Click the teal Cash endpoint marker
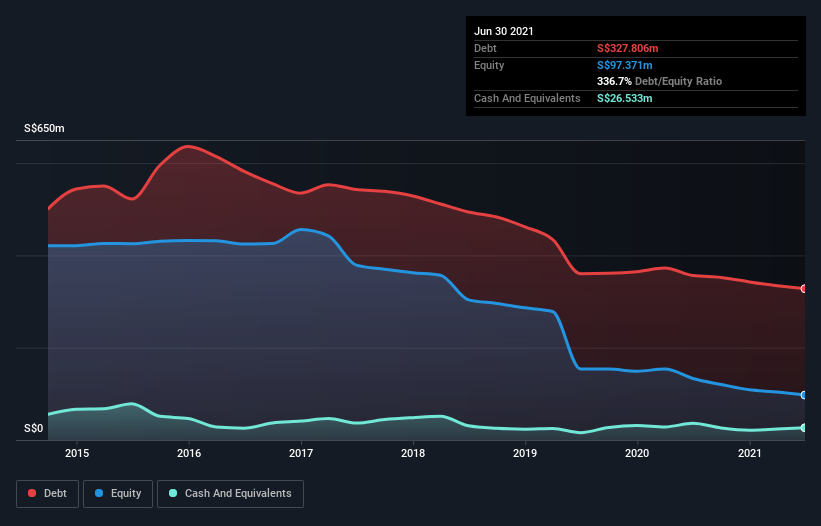Viewport: 821px width, 526px height. point(804,428)
